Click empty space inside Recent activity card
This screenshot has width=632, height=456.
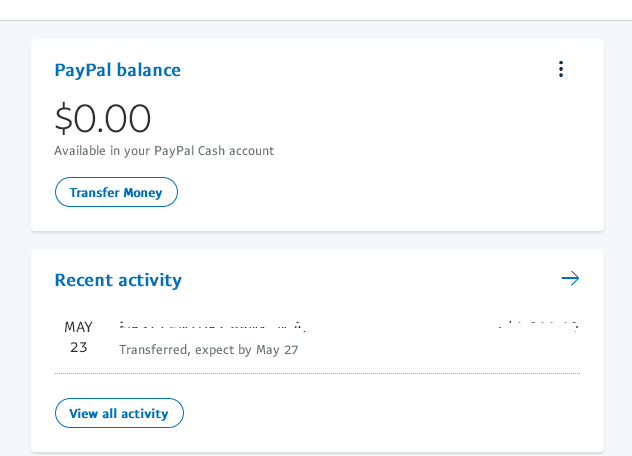click(x=400, y=412)
